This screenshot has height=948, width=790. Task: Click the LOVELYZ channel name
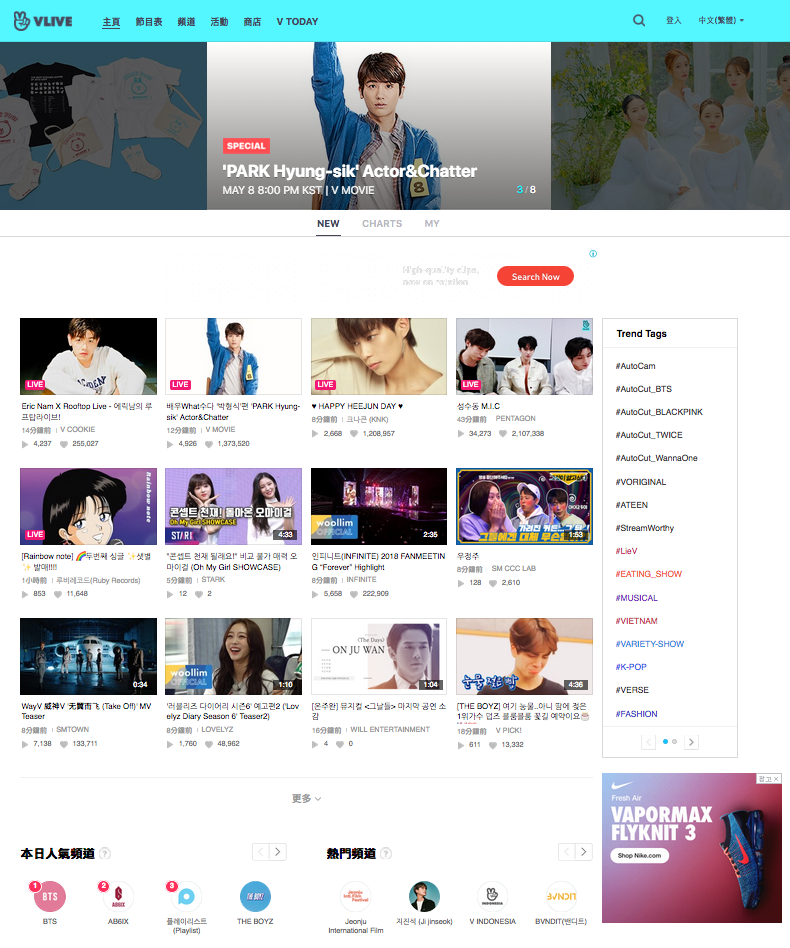click(x=217, y=729)
